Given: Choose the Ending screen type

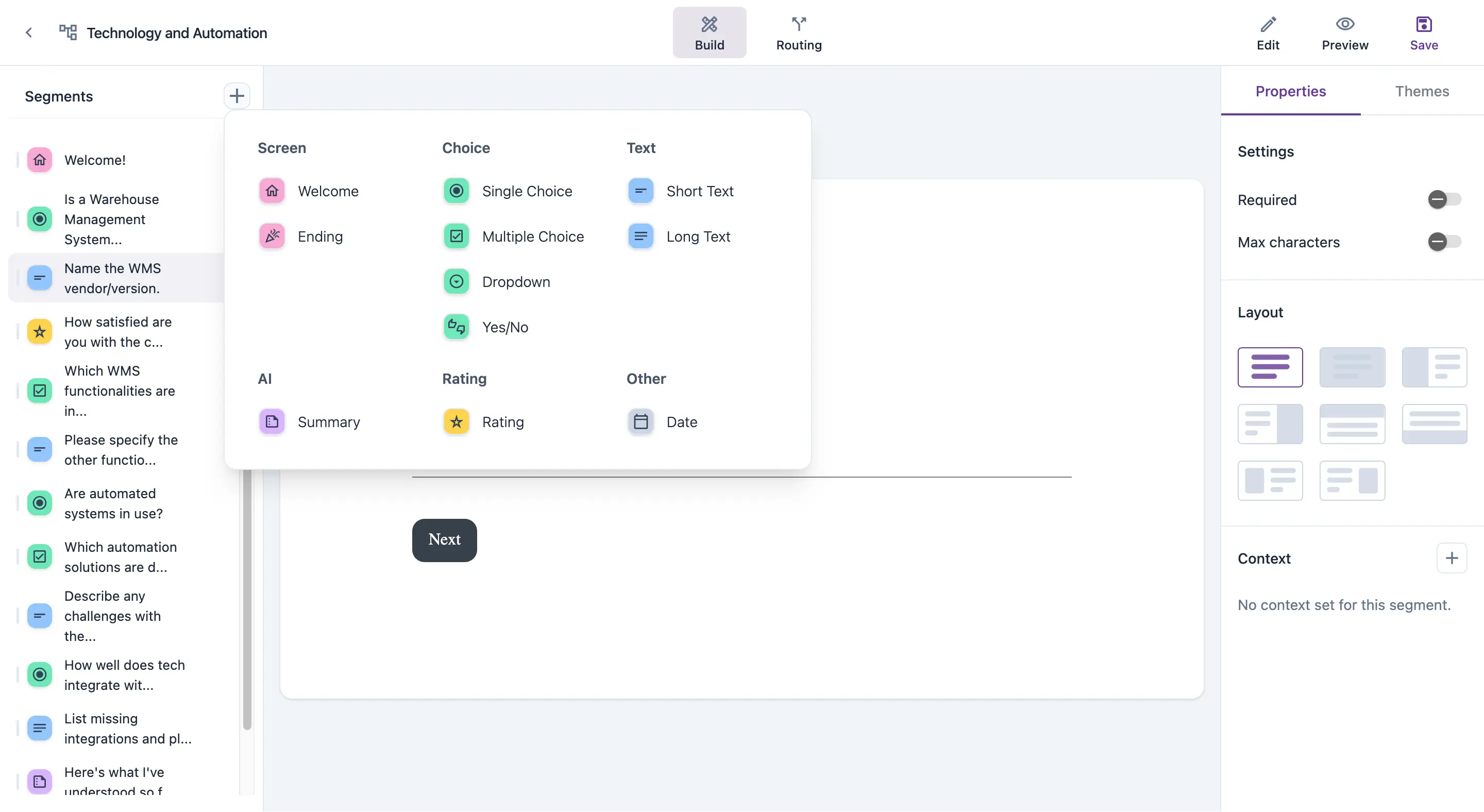Looking at the screenshot, I should pos(301,236).
